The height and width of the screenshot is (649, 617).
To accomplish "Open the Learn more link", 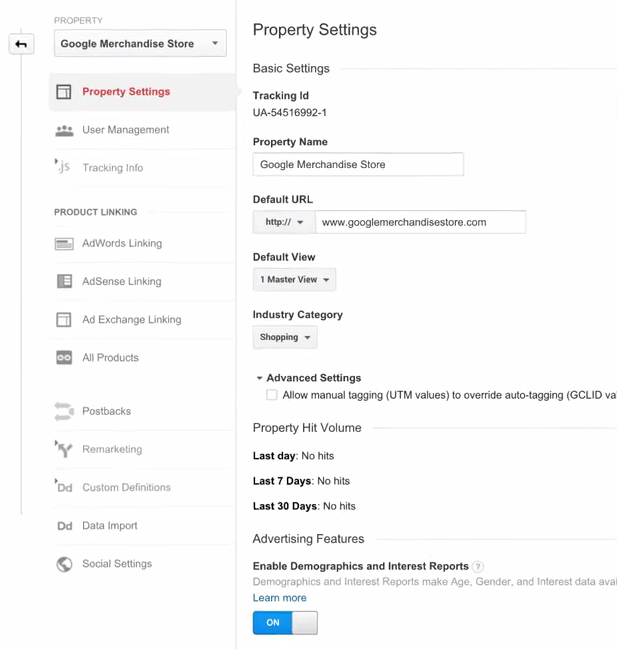I will 280,598.
